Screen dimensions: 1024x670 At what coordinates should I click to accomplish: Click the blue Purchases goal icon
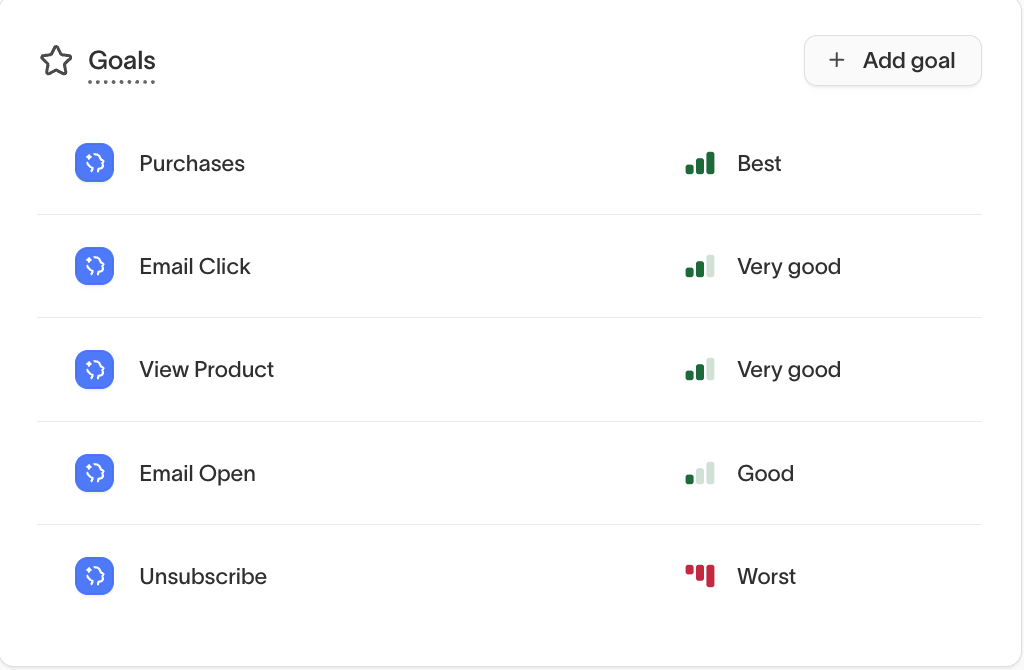point(94,163)
